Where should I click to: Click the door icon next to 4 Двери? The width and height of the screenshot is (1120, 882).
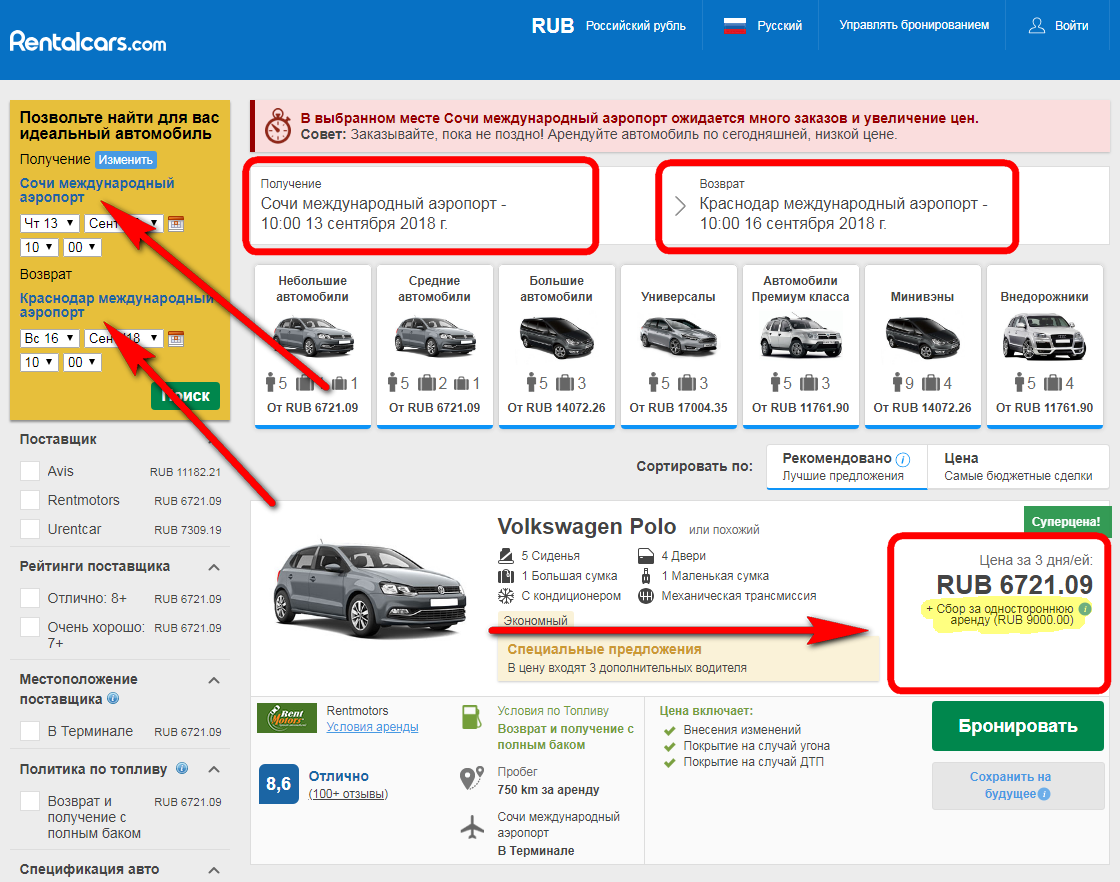646,556
